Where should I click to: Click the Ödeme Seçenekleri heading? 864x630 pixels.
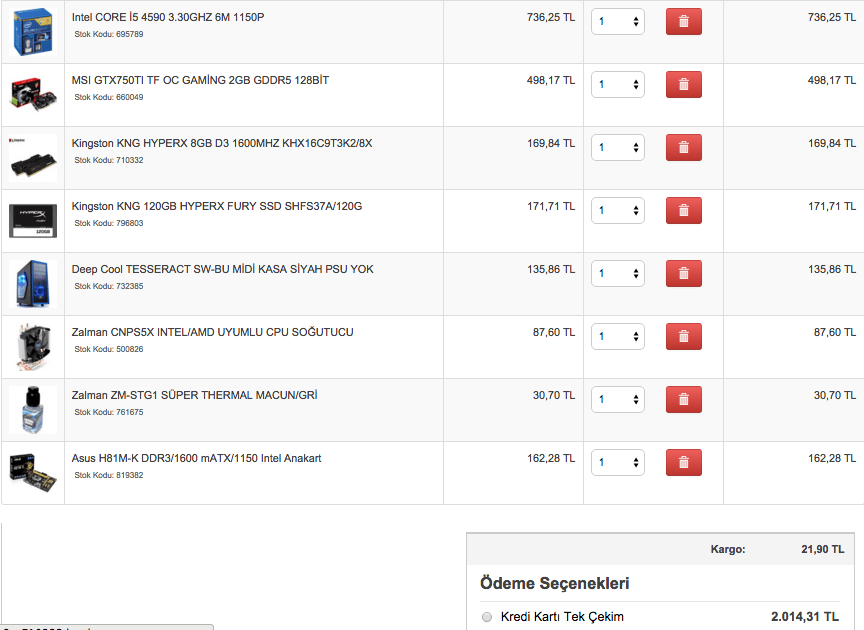pos(554,583)
